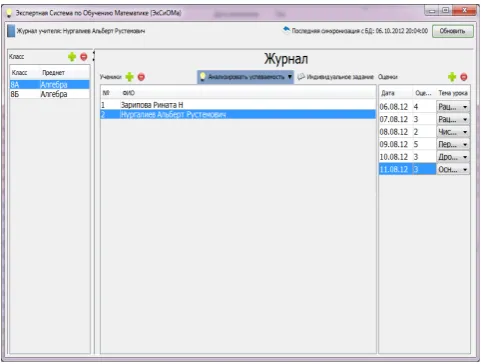
Task: Click the Дата column header in grades
Action: 388,93
